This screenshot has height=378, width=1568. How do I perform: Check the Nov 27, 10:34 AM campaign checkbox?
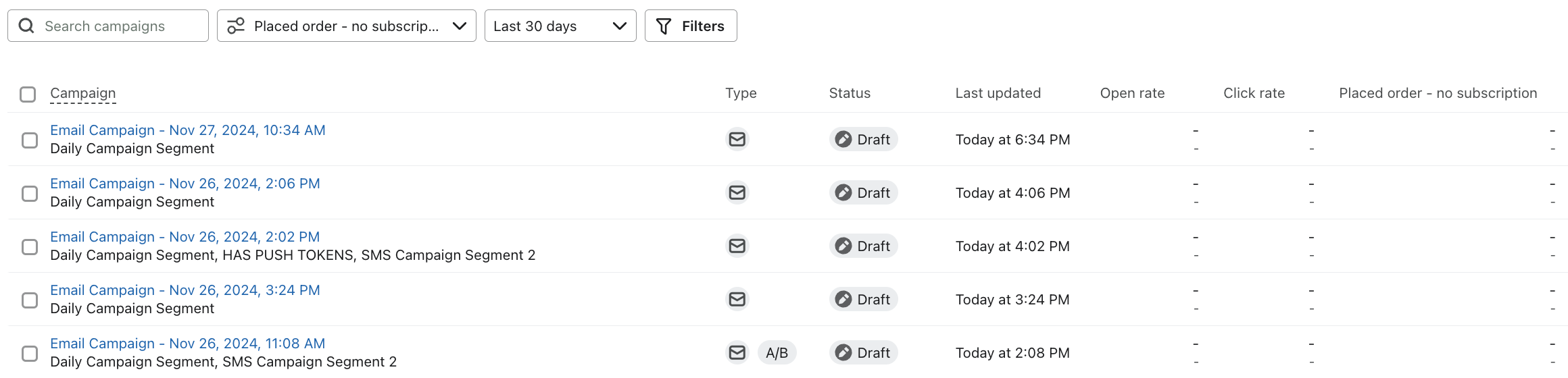[x=30, y=140]
